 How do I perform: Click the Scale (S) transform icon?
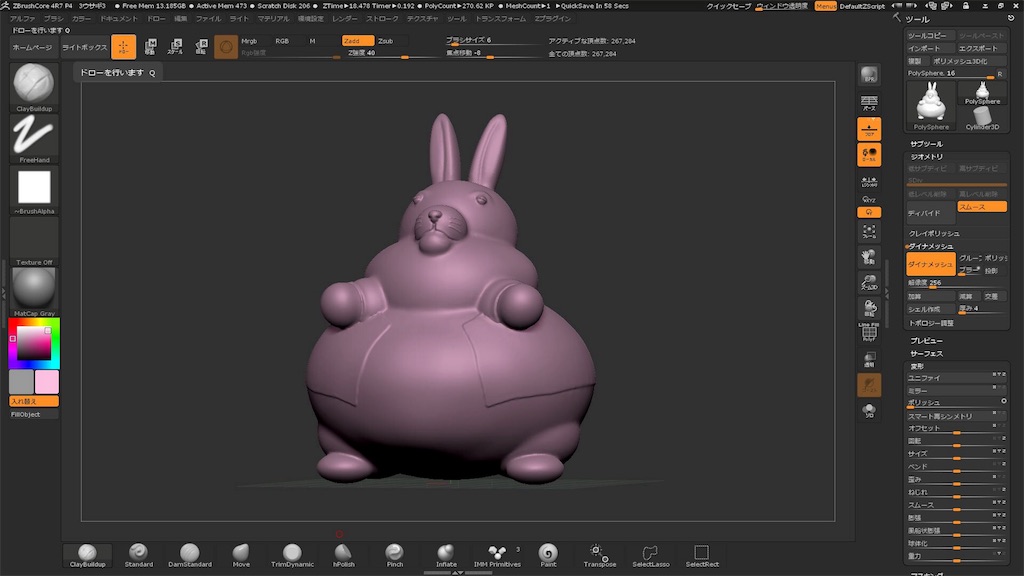click(175, 47)
